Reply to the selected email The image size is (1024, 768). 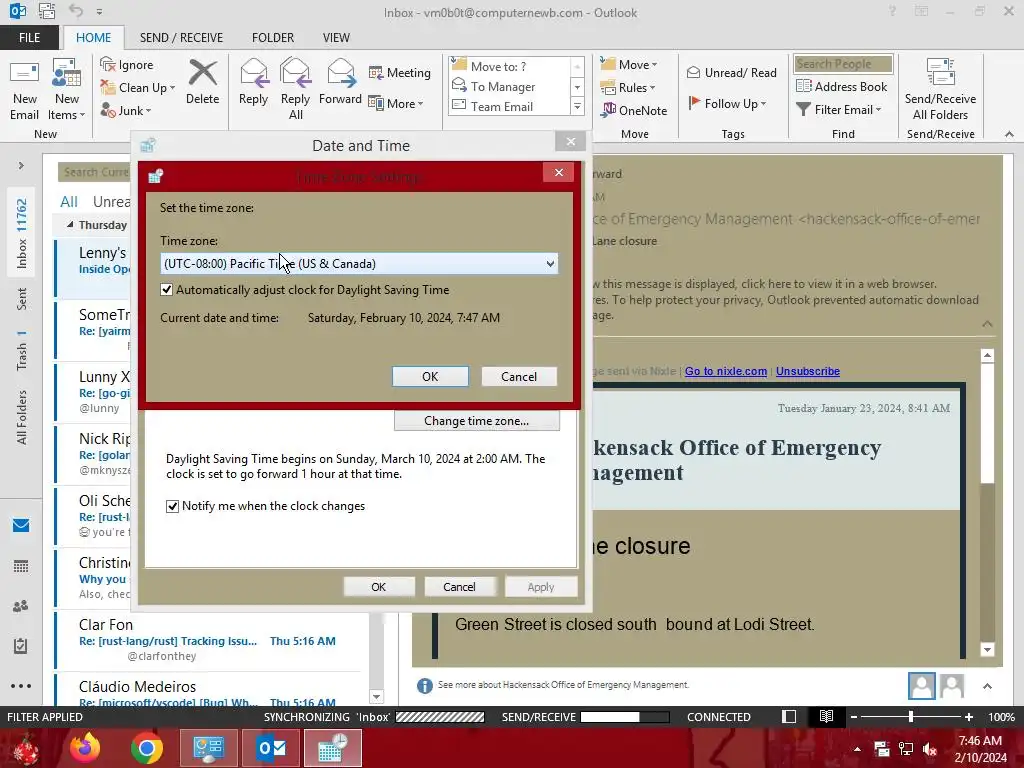coord(253,82)
